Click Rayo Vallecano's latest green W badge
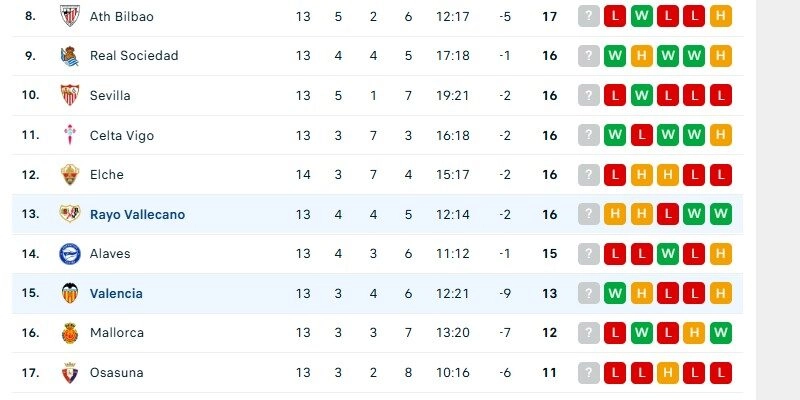This screenshot has height=400, width=800. (720, 214)
